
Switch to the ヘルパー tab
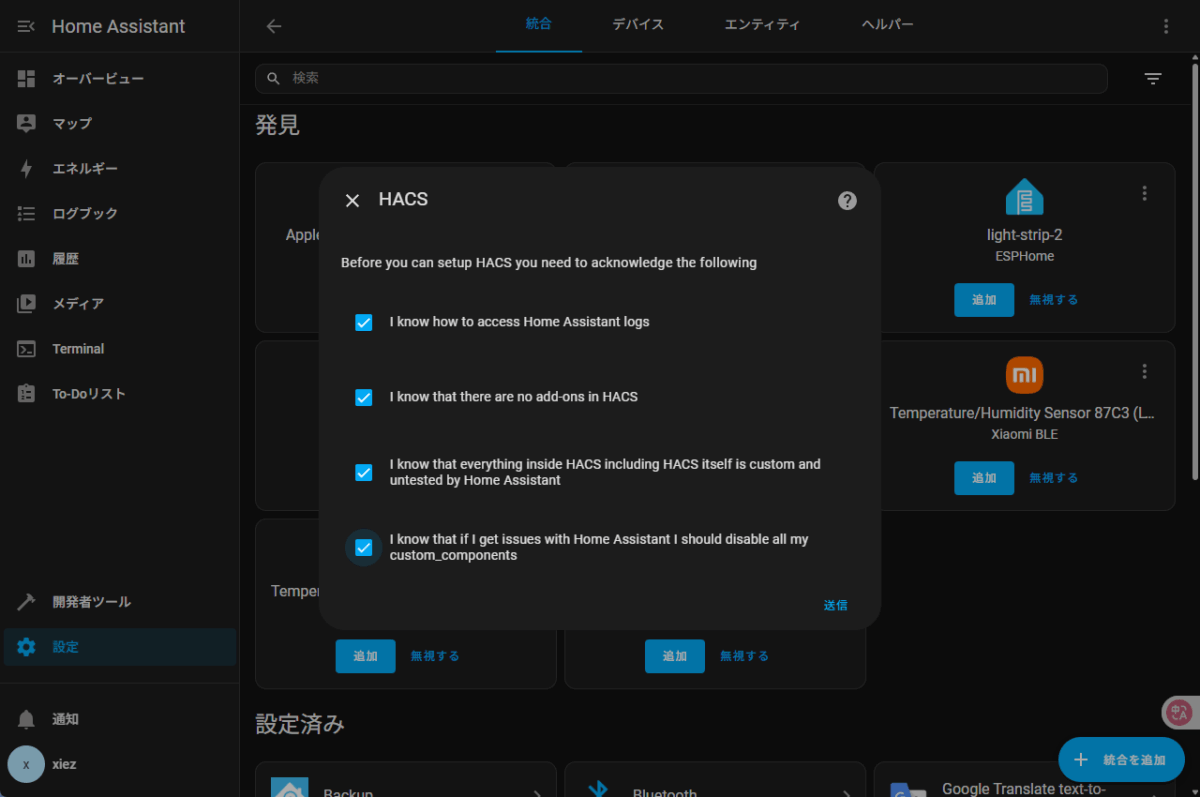point(888,25)
